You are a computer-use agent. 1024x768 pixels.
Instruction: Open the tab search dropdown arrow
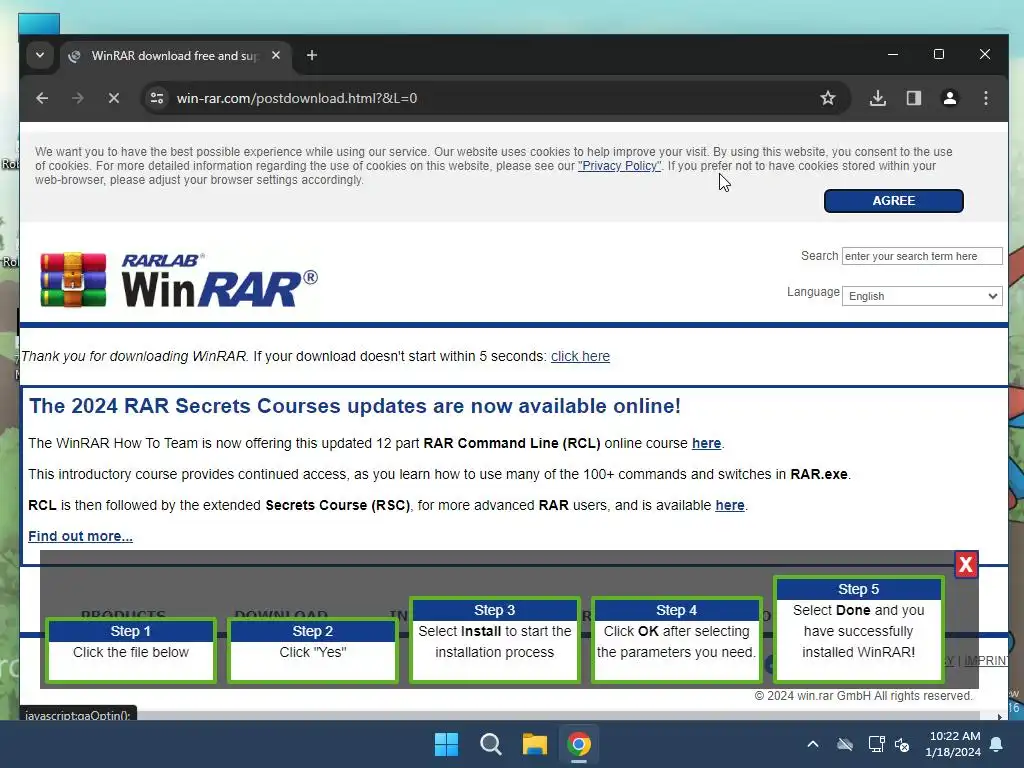click(x=40, y=55)
